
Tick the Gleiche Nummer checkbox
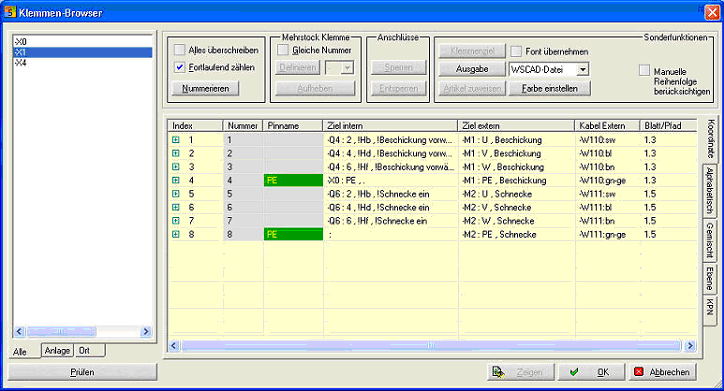[x=283, y=49]
